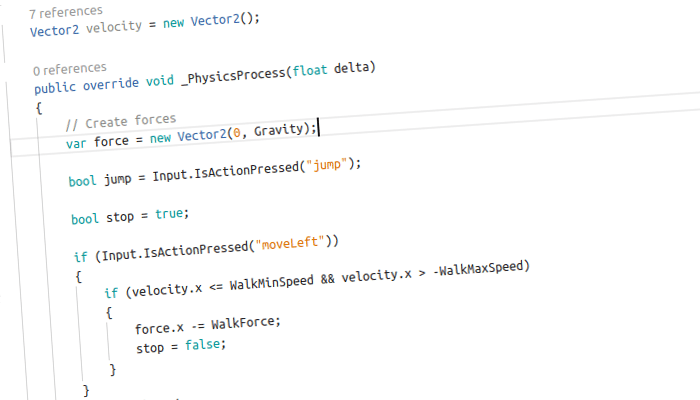The width and height of the screenshot is (700, 400).
Task: Click the 'var' keyword before force
Action: click(x=76, y=144)
